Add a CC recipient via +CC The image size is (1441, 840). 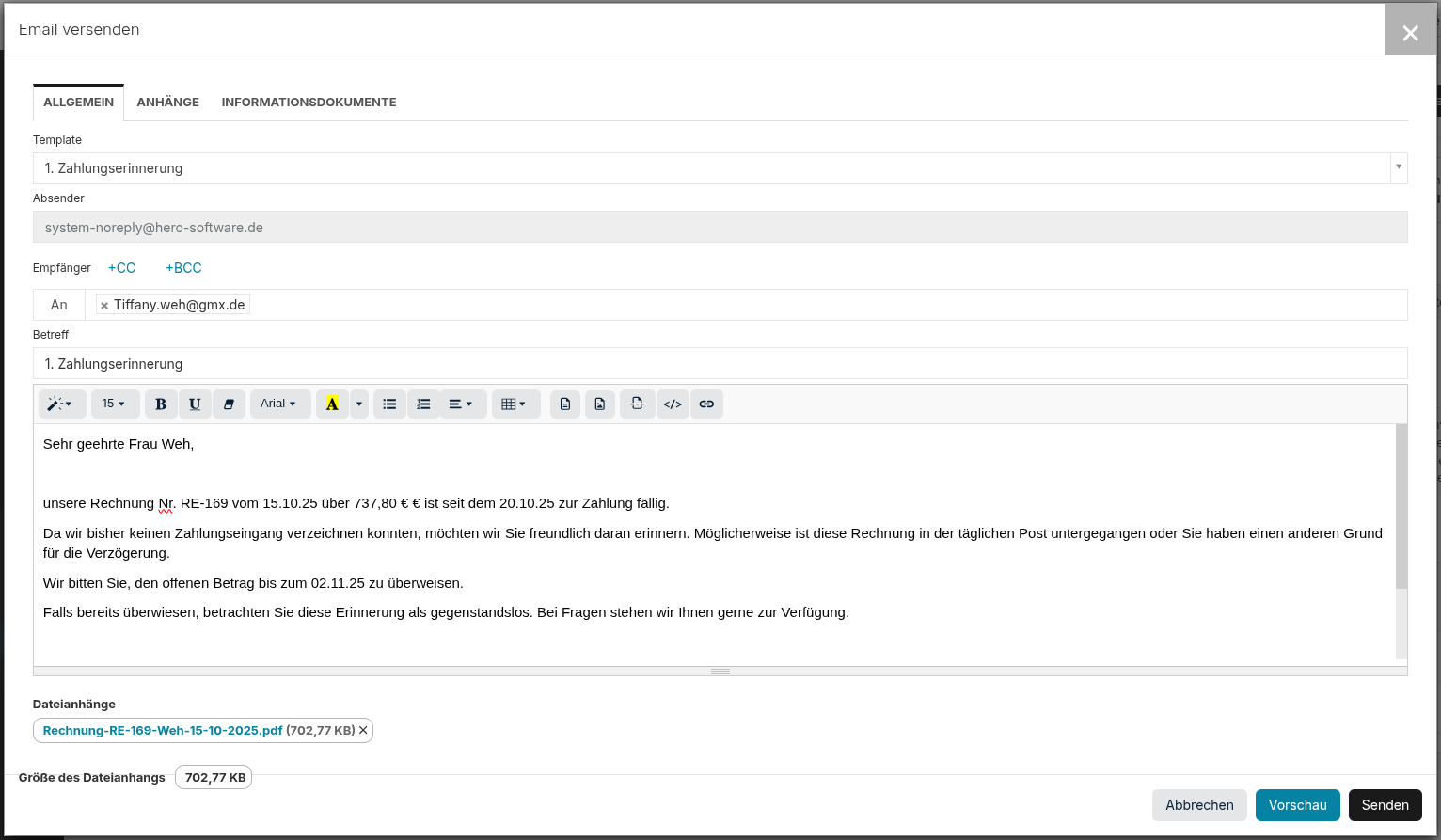121,268
